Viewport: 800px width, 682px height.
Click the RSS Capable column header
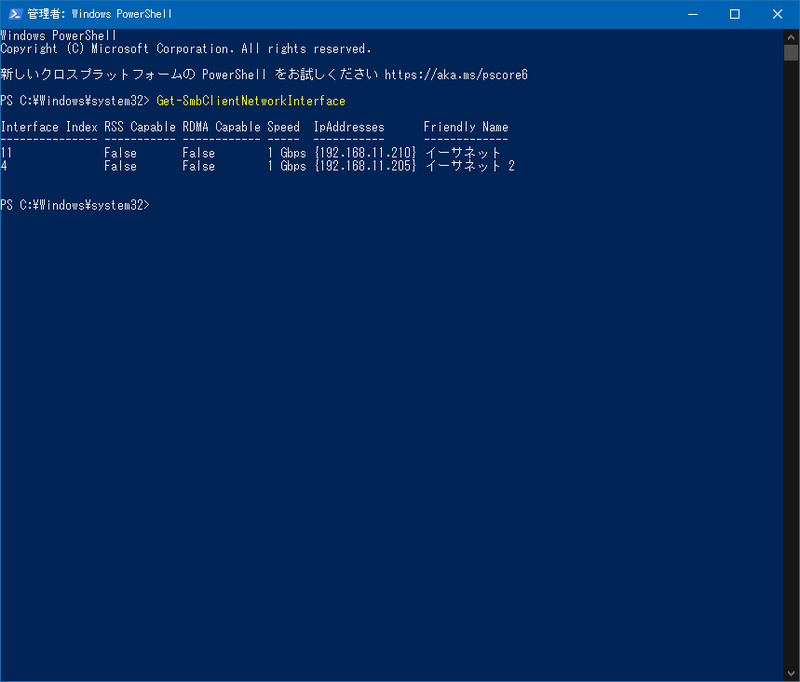[140, 127]
